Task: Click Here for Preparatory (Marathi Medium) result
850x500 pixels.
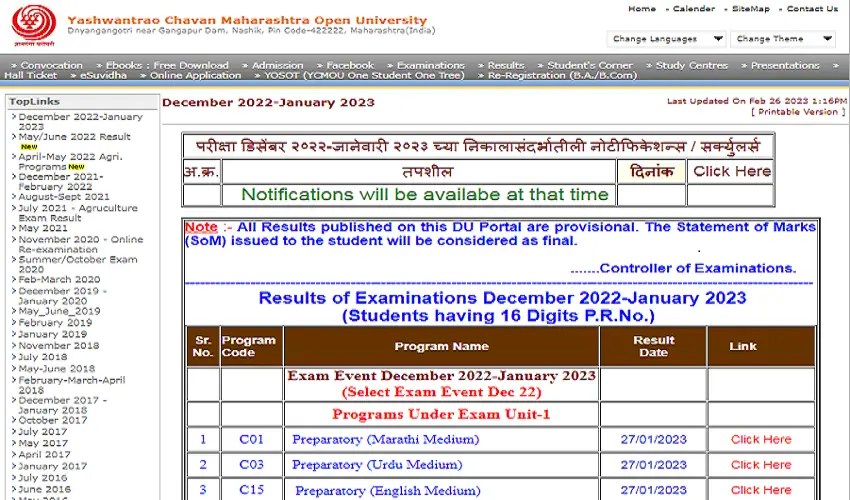Action: [x=761, y=440]
